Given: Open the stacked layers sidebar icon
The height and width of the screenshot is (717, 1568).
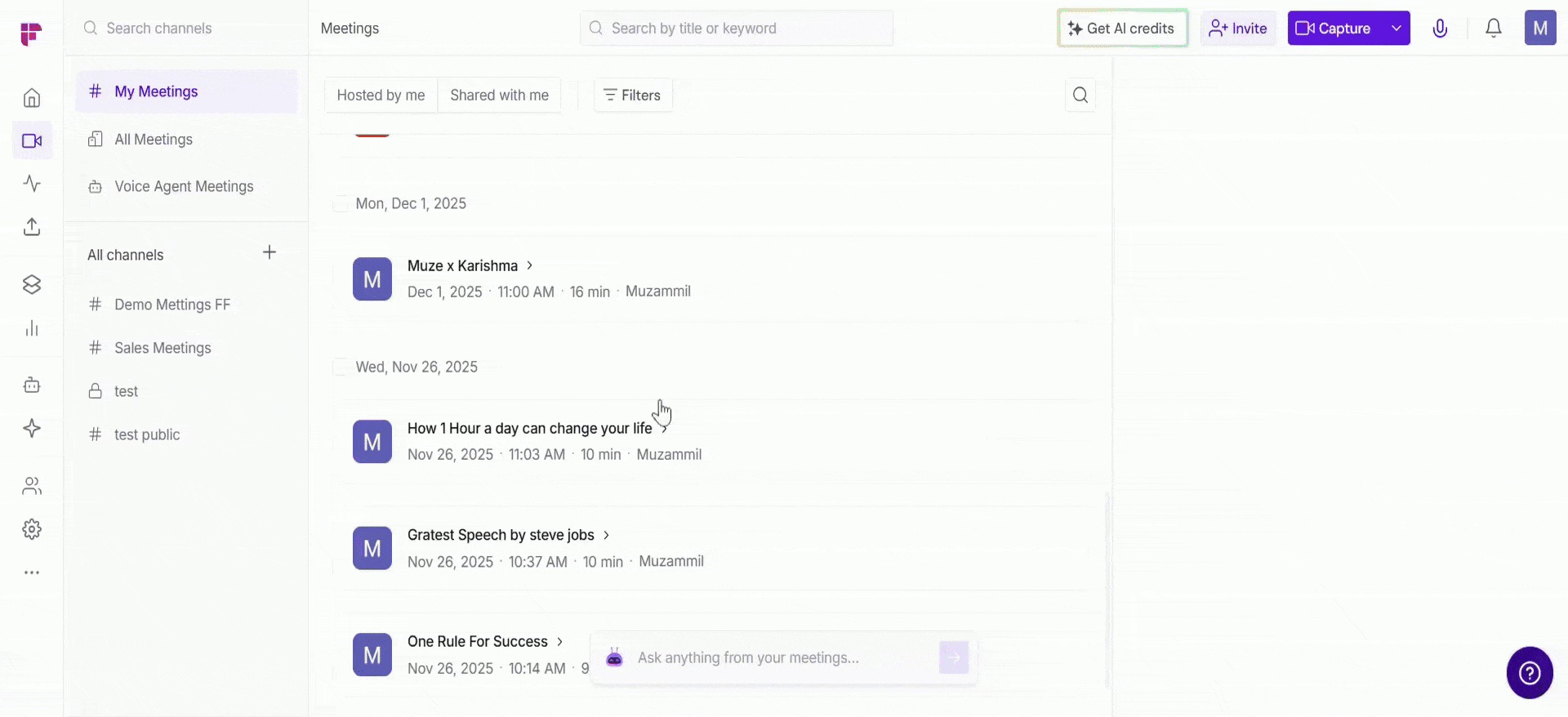Looking at the screenshot, I should click(32, 284).
